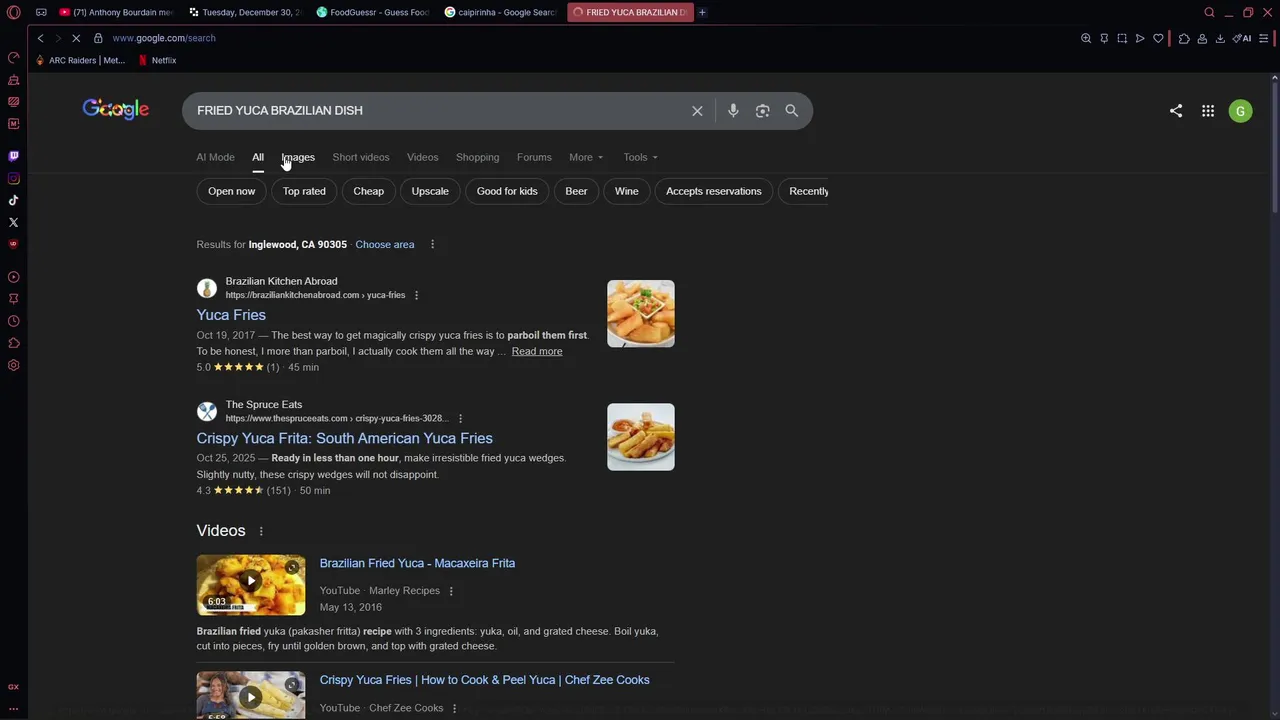Open options for Chef Zee Cooks video

pos(454,708)
